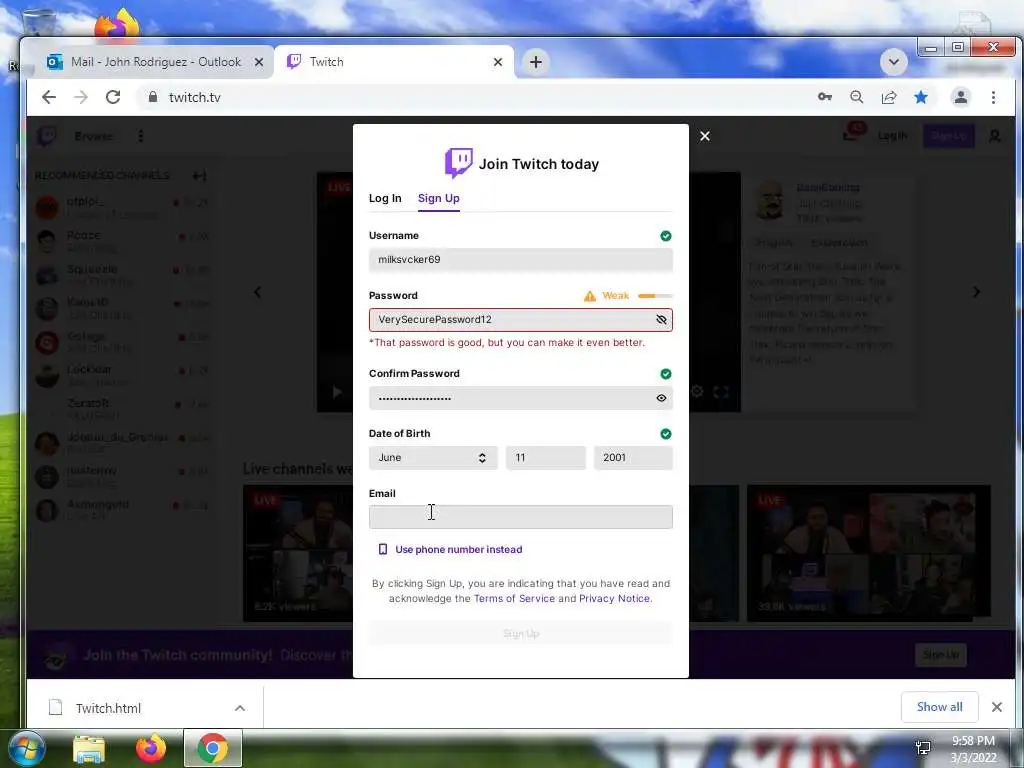Collapse the recommended channels sidebar
The width and height of the screenshot is (1024, 768).
tap(200, 176)
